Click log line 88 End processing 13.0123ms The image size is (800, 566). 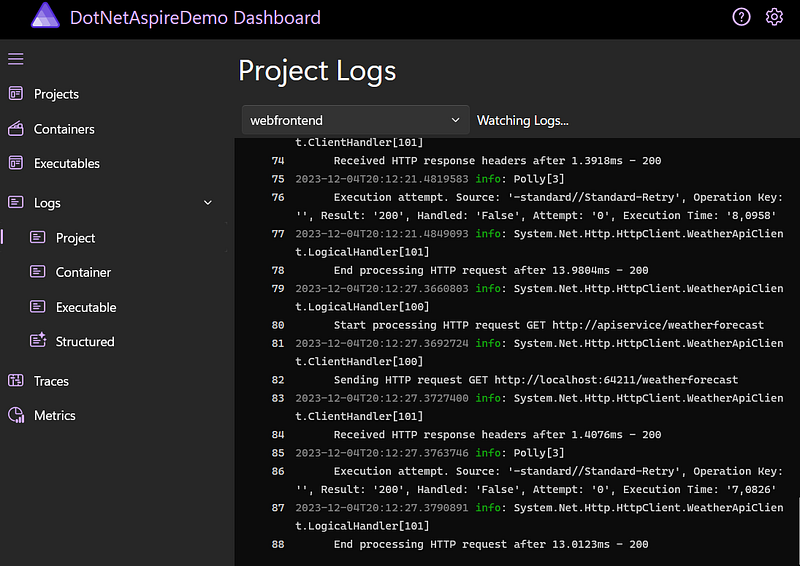(x=491, y=545)
